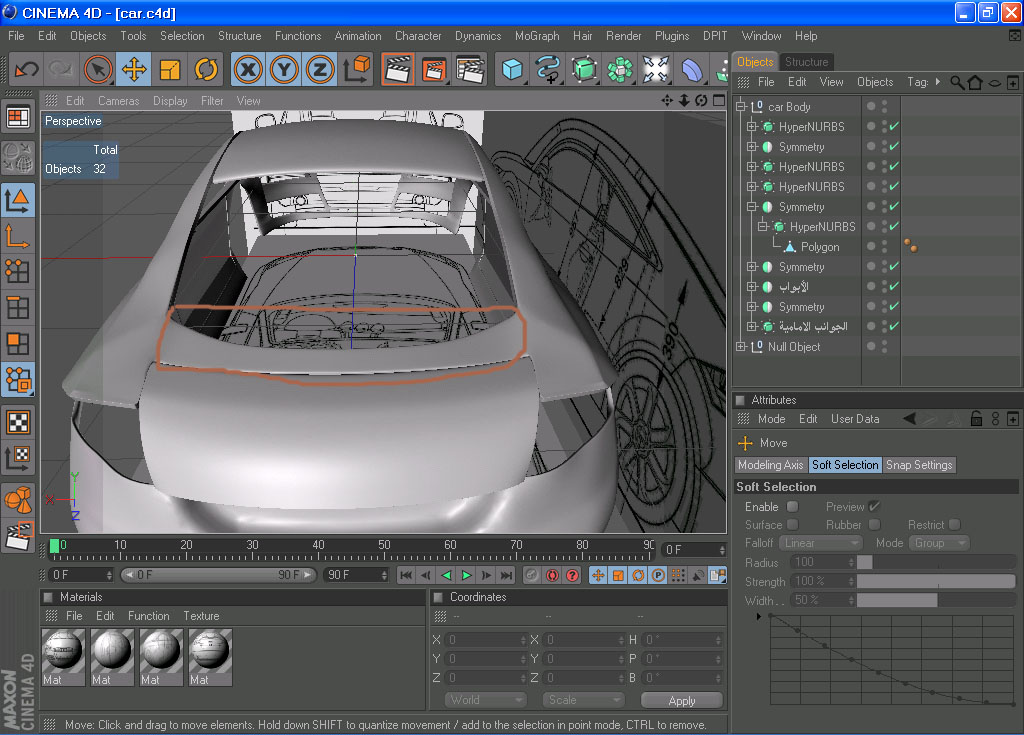Switch to Model mode in left palette
Viewport: 1024px width, 735px height.
click(x=18, y=200)
